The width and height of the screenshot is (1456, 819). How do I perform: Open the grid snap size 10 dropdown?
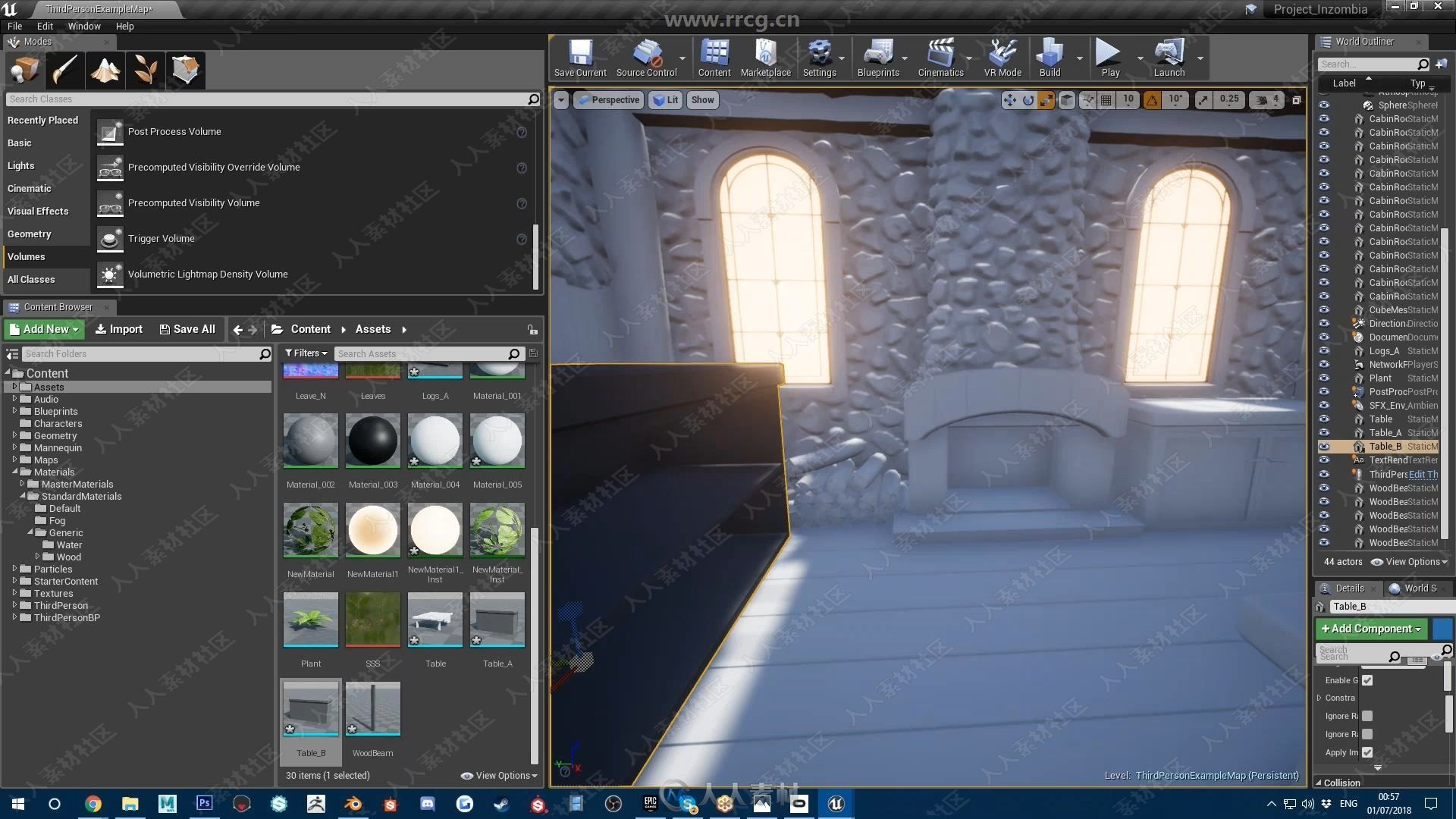coord(1128,99)
